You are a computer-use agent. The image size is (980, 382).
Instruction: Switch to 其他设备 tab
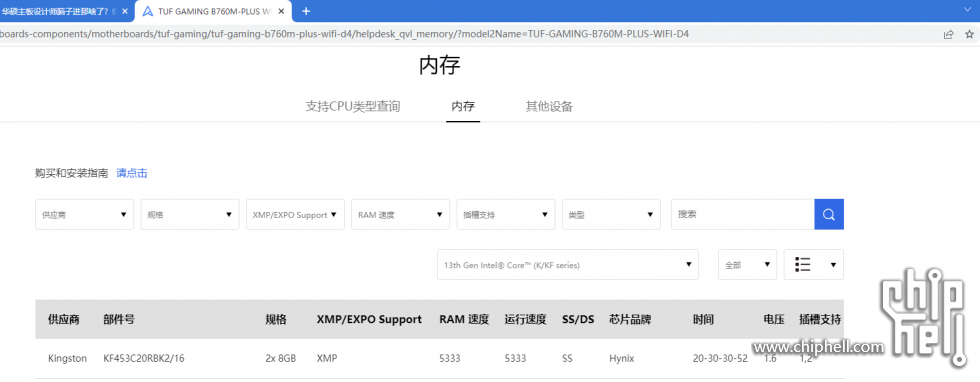[549, 106]
